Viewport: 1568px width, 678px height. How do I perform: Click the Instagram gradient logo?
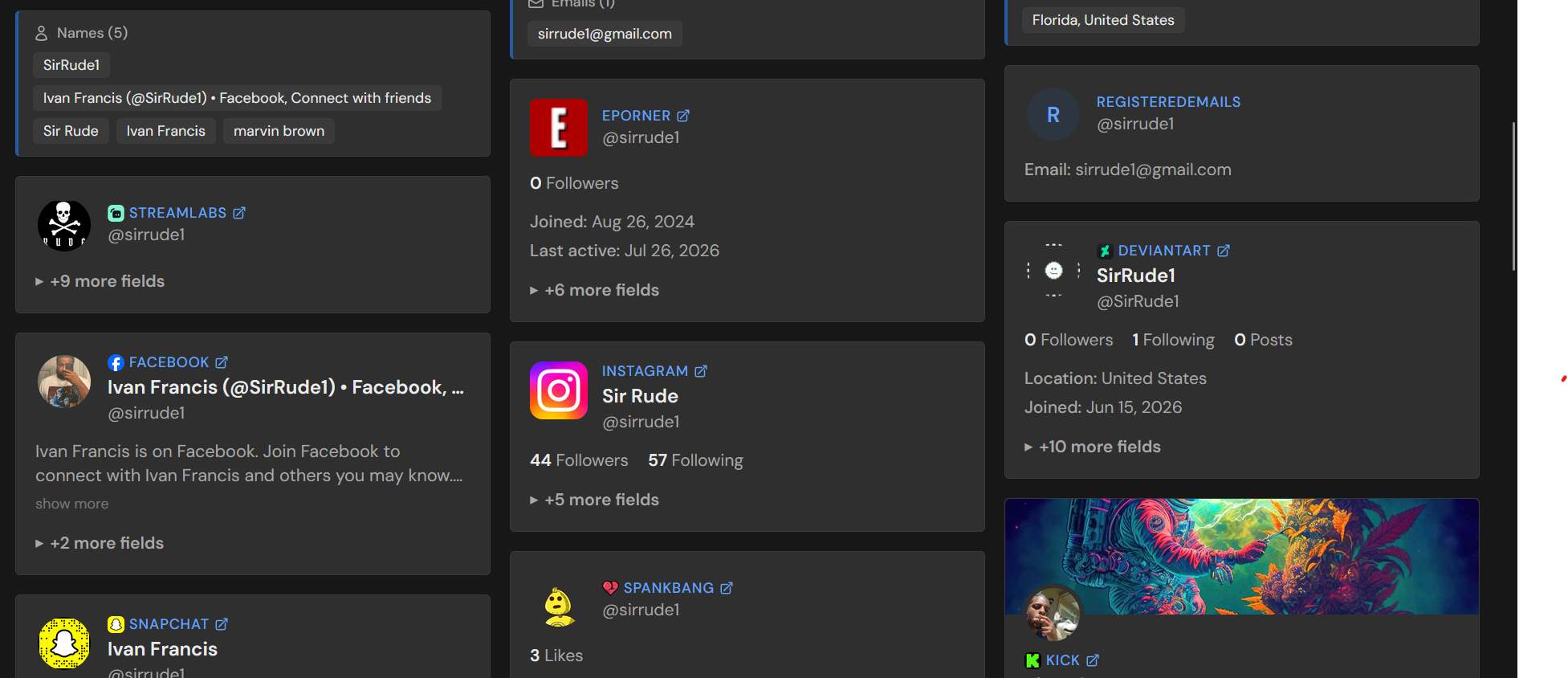point(559,390)
